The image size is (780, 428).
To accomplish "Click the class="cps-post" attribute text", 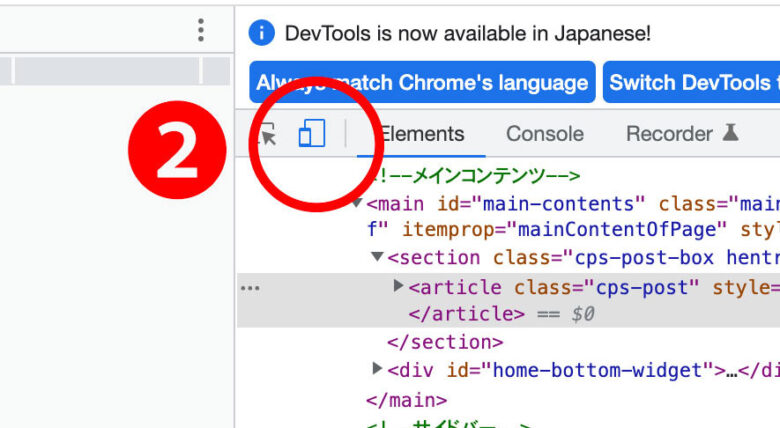I will [x=606, y=287].
